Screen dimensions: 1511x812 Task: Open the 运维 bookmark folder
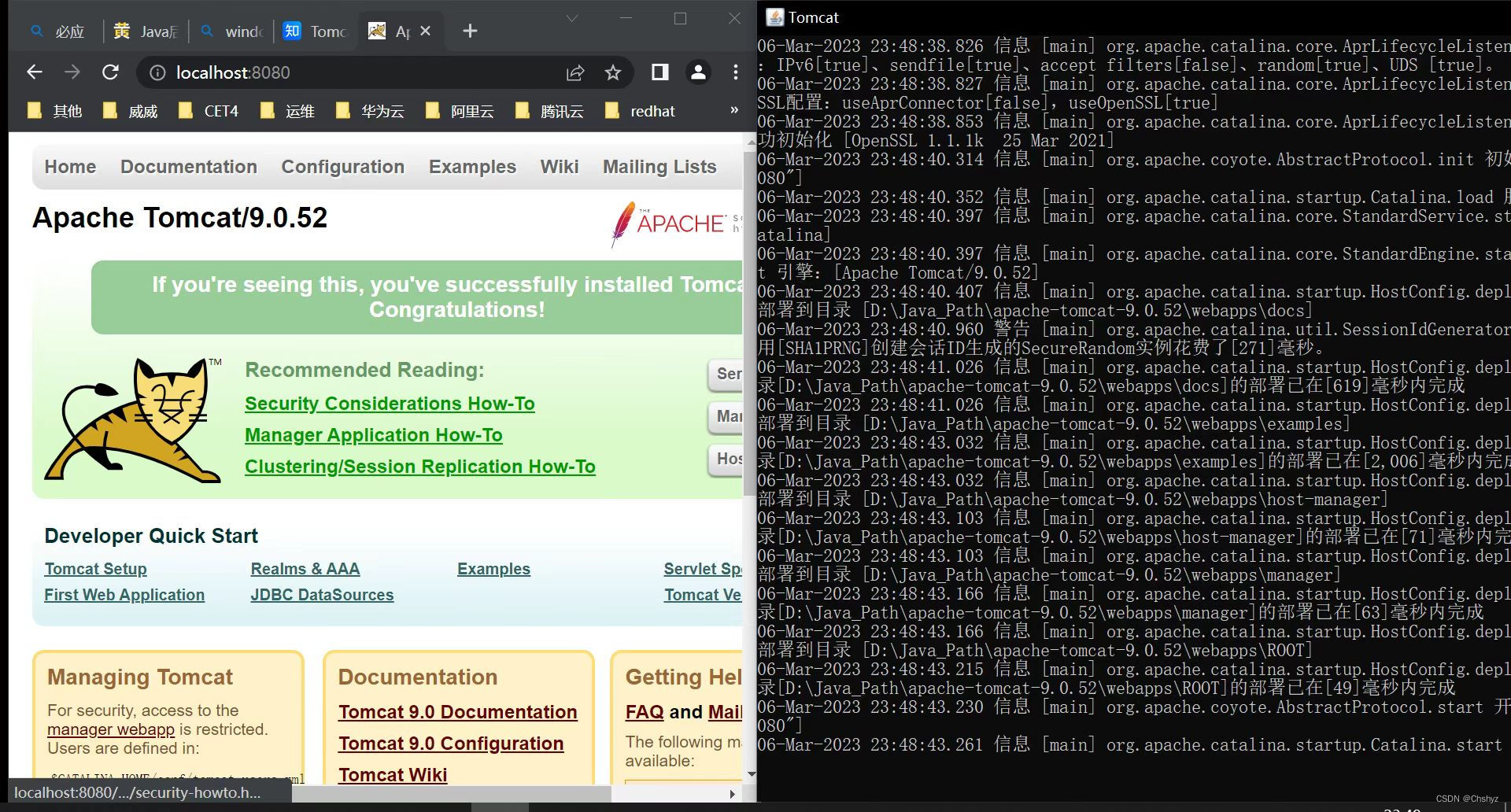(x=287, y=111)
